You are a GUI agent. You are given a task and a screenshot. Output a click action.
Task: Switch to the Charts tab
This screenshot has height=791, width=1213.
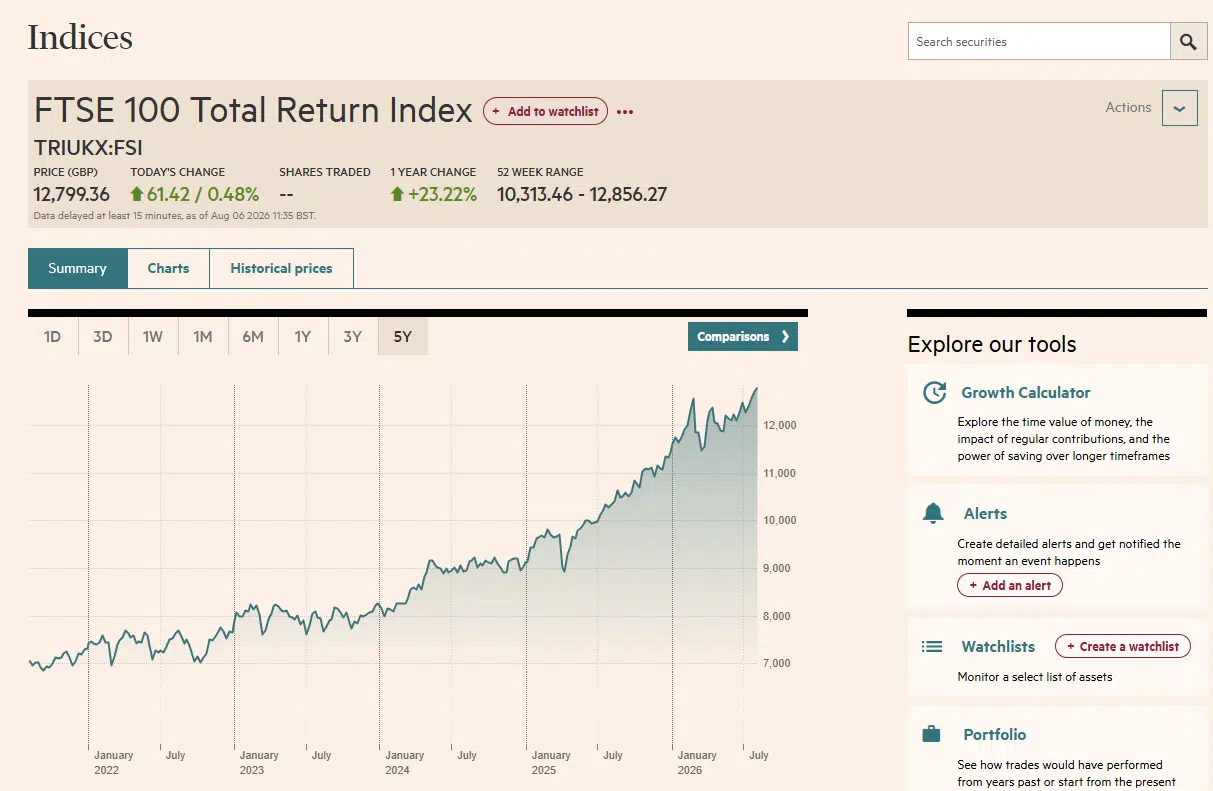click(x=168, y=268)
